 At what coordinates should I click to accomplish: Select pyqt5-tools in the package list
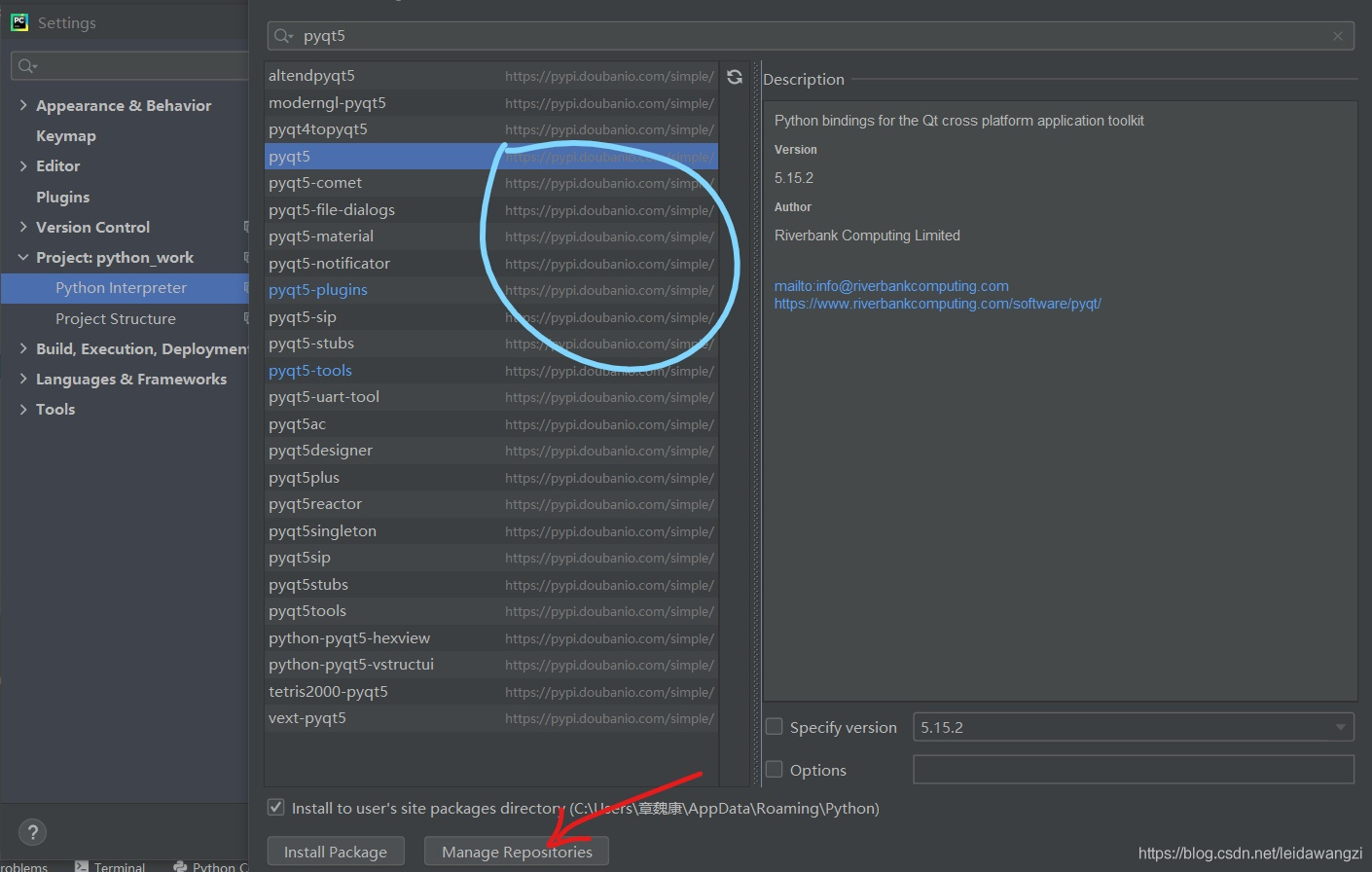pos(310,371)
